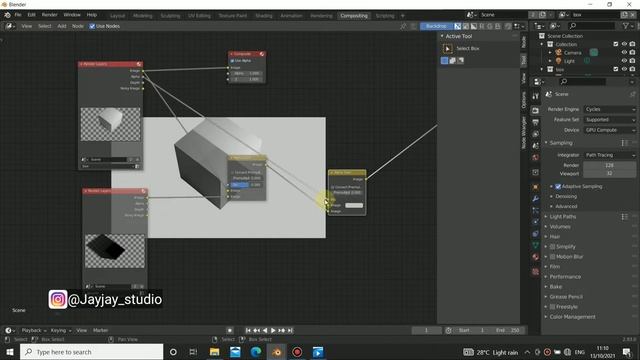Open the Render menu

49,15
